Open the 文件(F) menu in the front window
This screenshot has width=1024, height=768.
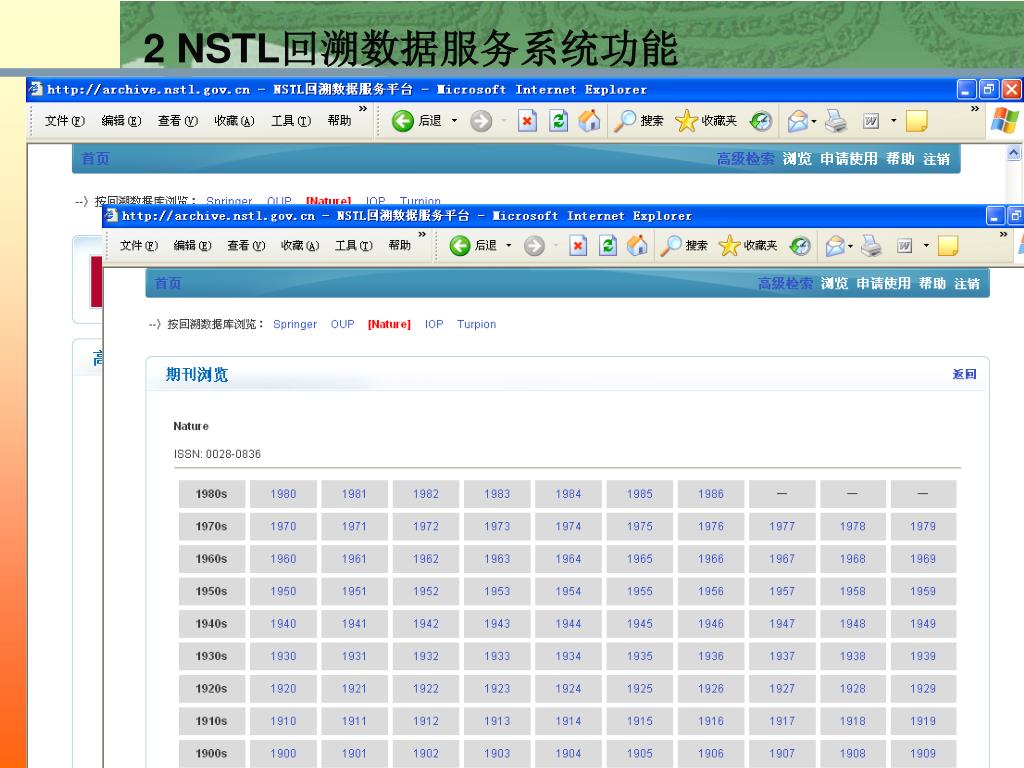click(x=138, y=246)
